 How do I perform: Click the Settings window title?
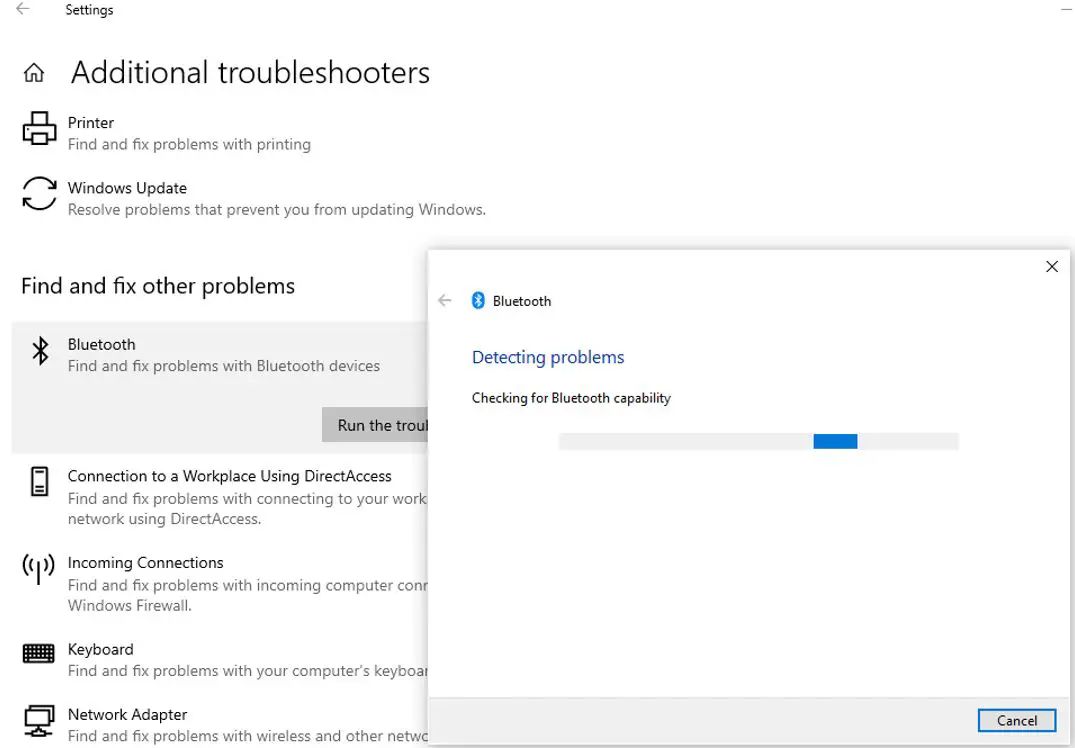(89, 10)
